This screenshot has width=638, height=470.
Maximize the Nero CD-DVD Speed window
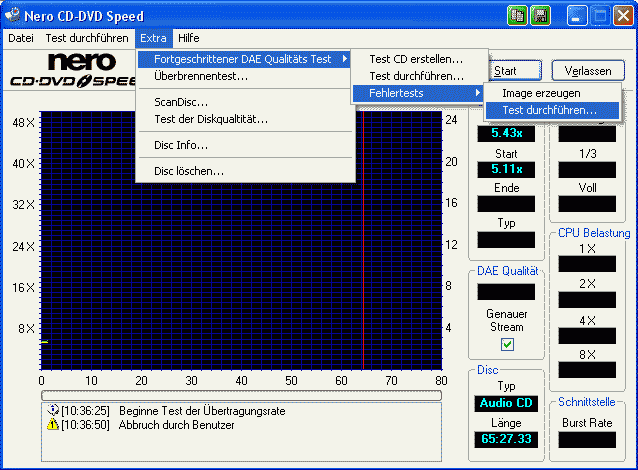click(x=600, y=16)
